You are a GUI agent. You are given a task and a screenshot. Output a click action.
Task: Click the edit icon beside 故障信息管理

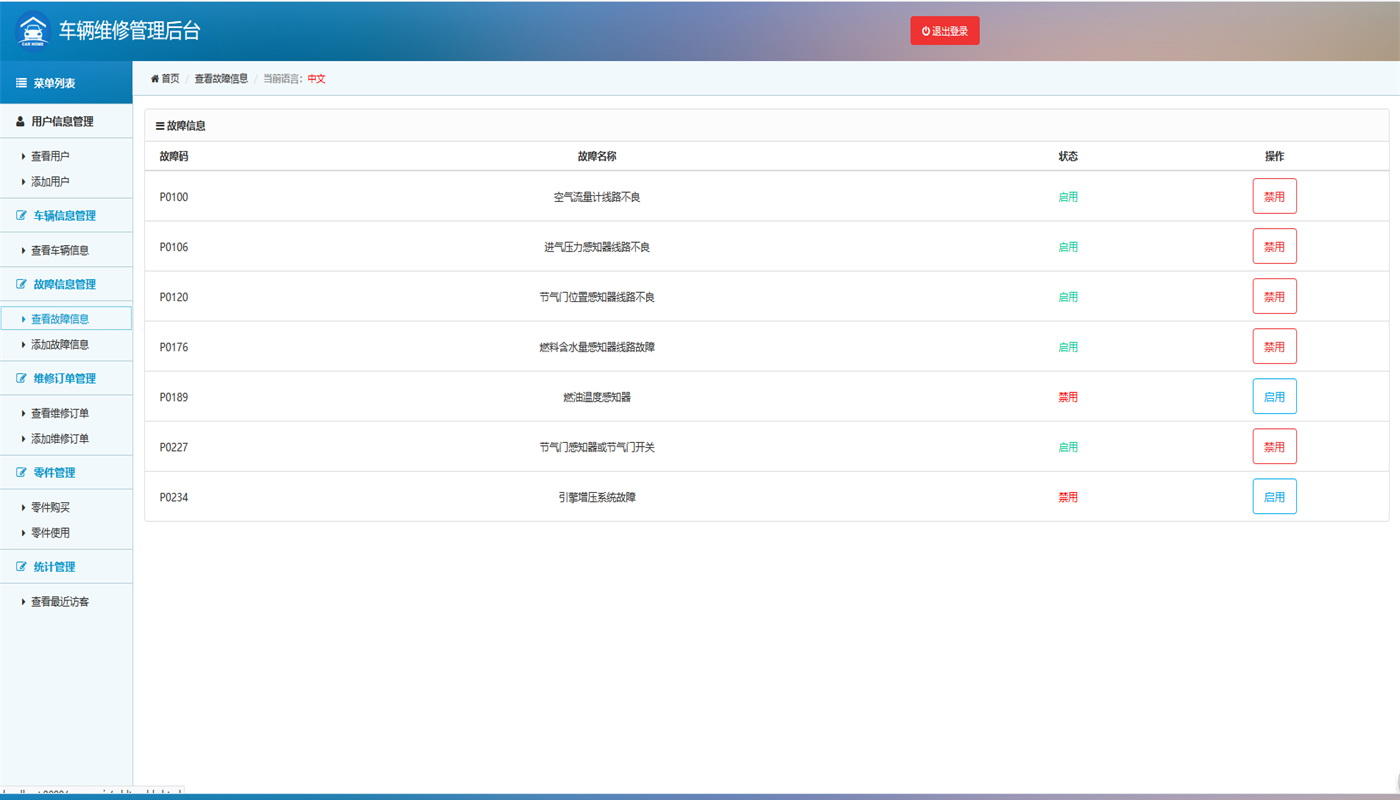21,285
